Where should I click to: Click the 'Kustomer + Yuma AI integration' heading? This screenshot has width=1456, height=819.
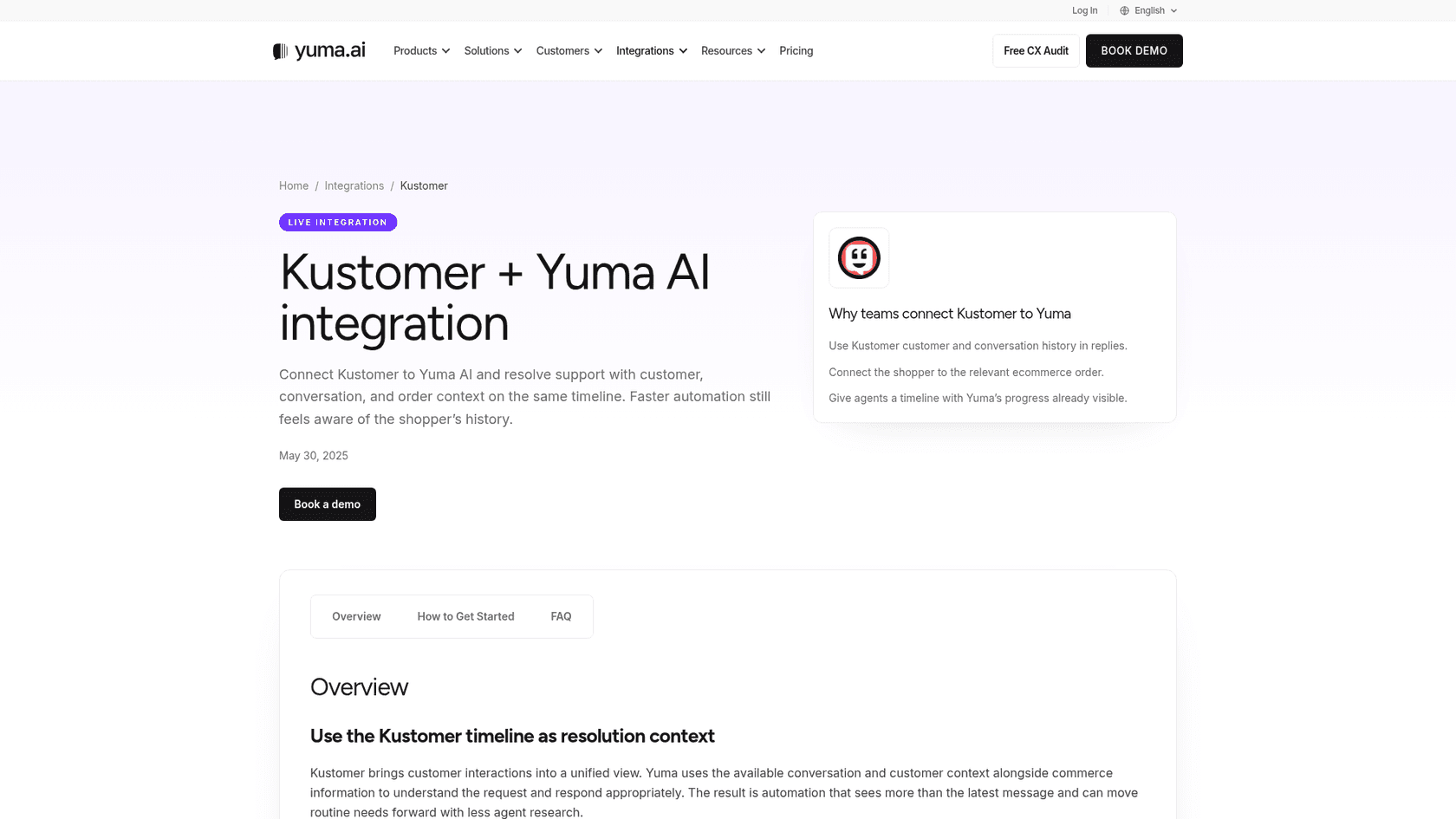click(x=495, y=298)
